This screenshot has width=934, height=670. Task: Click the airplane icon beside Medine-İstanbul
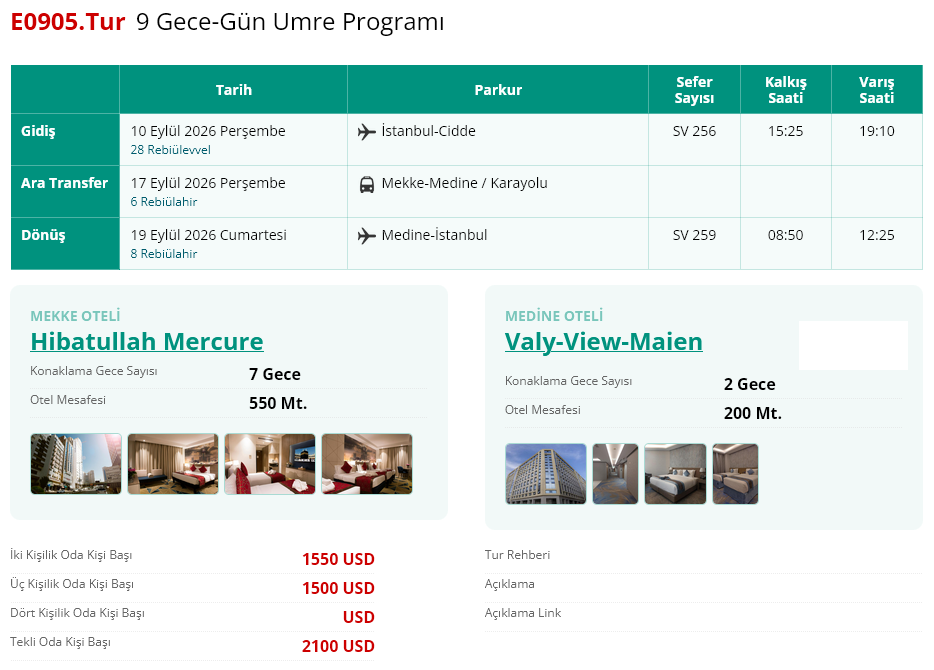pyautogui.click(x=366, y=236)
